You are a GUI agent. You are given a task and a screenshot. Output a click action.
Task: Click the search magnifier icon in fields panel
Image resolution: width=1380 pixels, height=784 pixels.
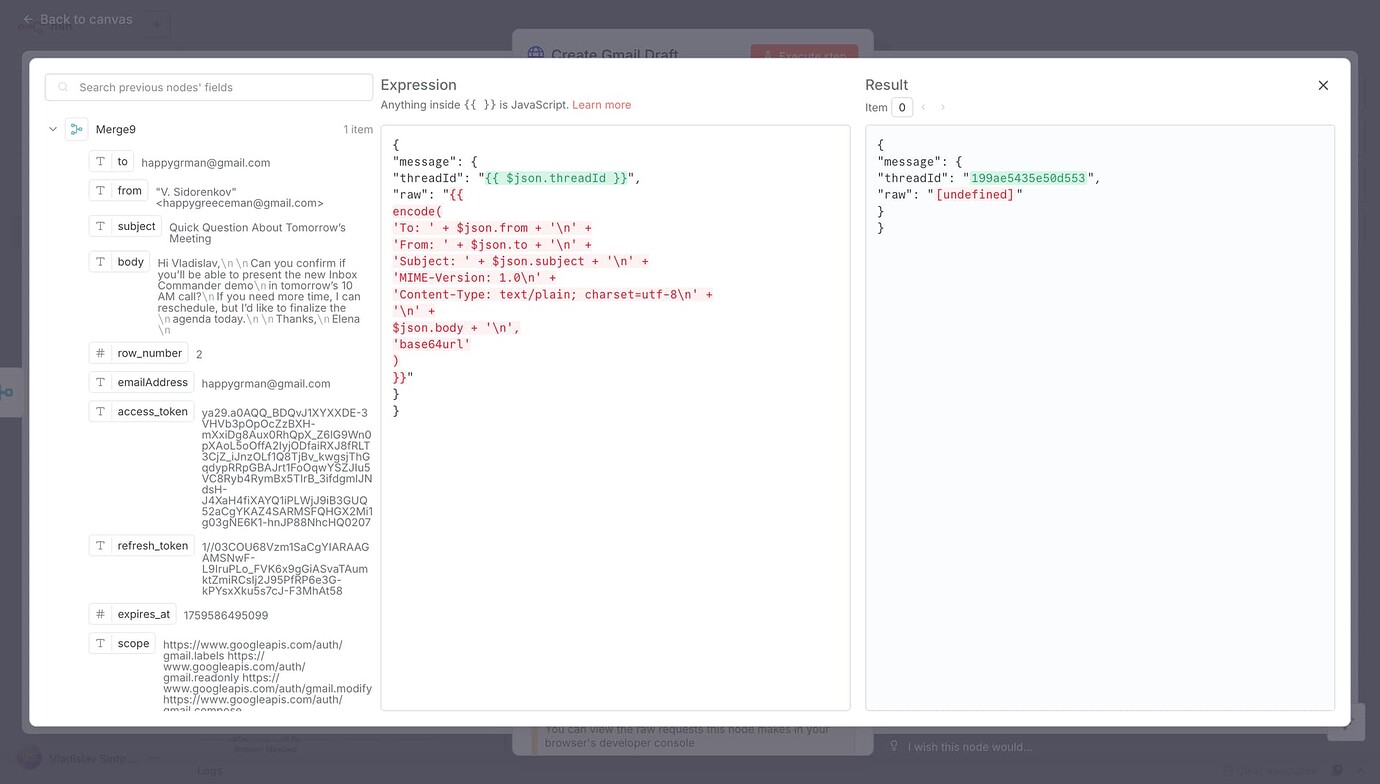pyautogui.click(x=62, y=87)
